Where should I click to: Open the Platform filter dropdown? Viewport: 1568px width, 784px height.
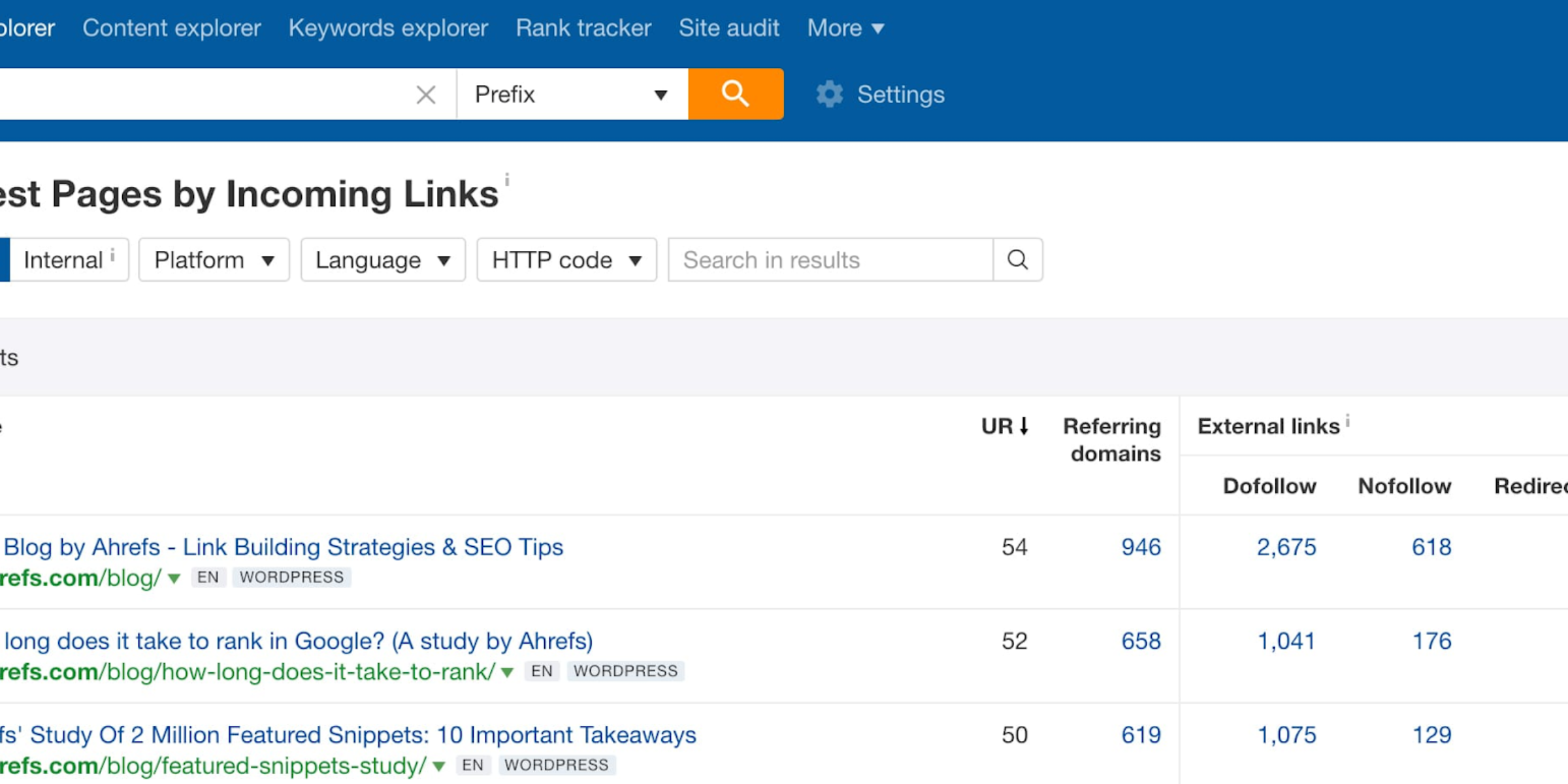pyautogui.click(x=214, y=260)
